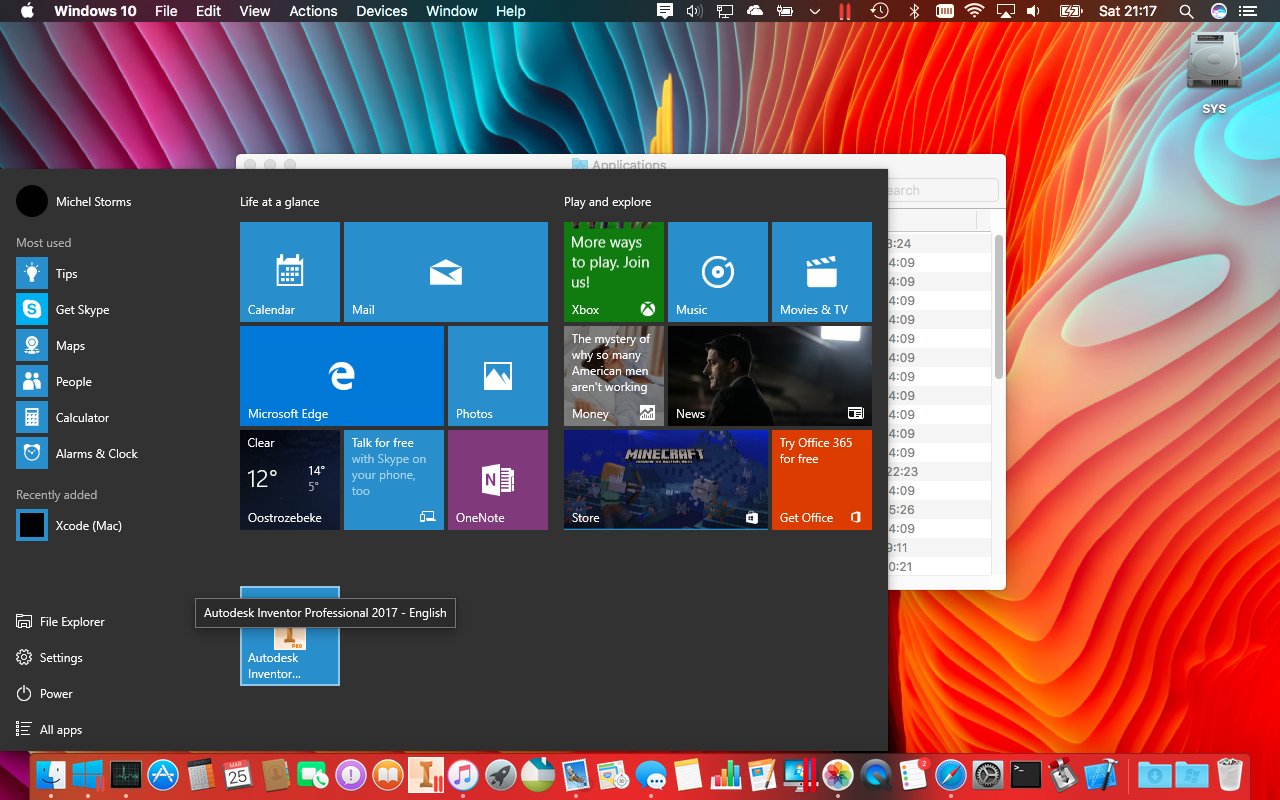Open the OneNote tile
The image size is (1280, 800).
498,480
